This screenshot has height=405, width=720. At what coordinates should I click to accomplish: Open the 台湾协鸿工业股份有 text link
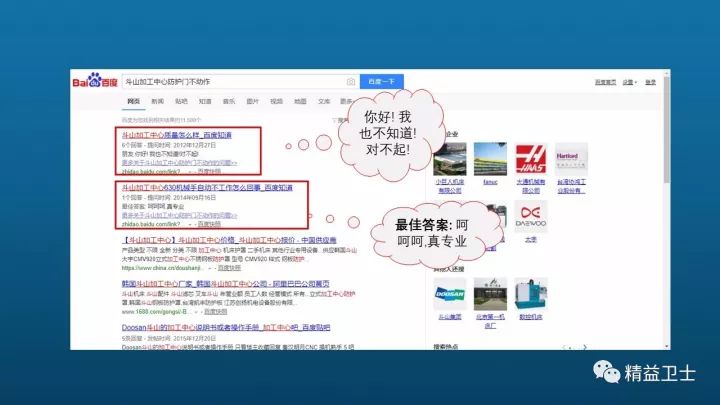point(571,186)
